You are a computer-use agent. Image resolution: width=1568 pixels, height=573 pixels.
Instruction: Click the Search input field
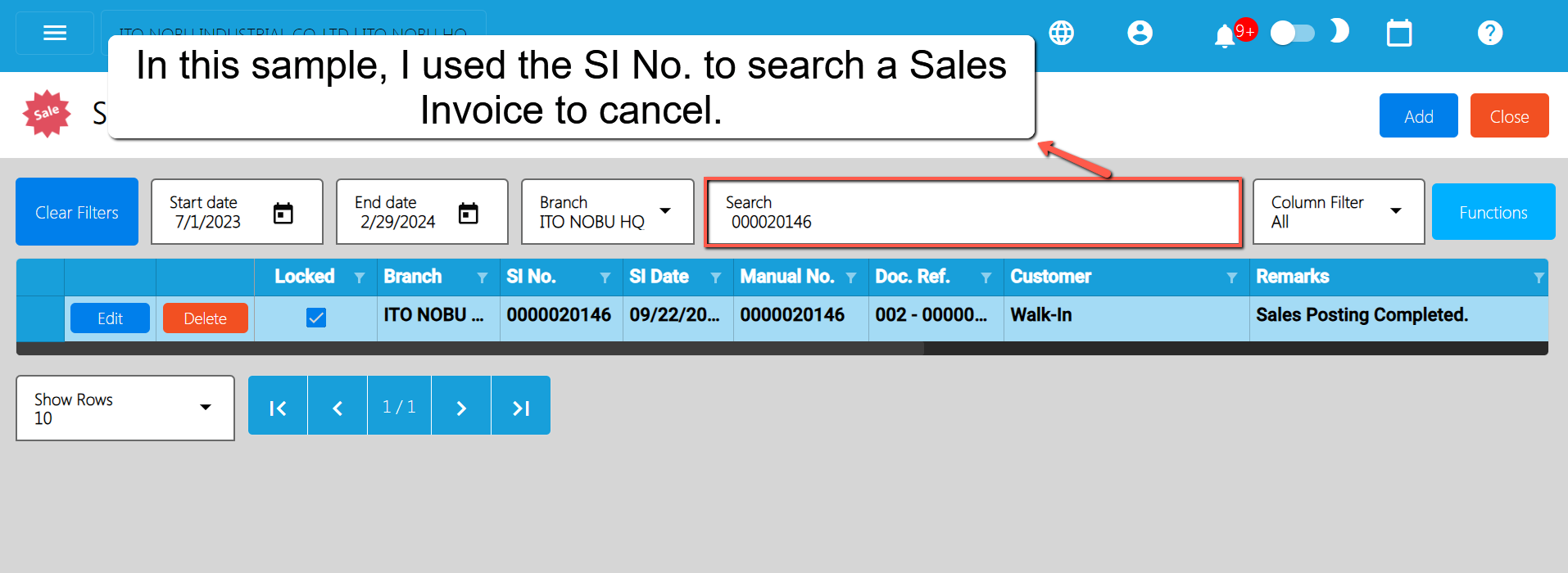pyautogui.click(x=973, y=213)
